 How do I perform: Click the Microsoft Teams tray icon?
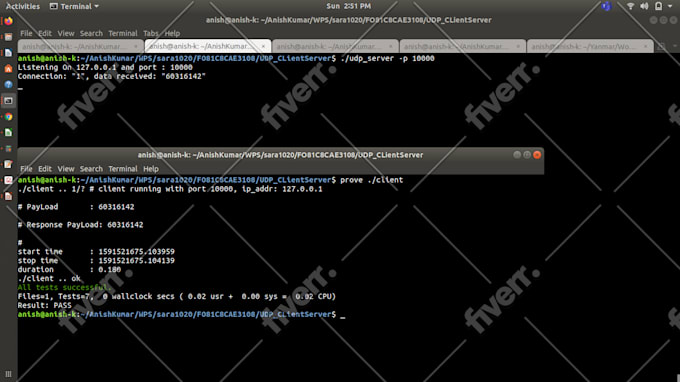606,6
